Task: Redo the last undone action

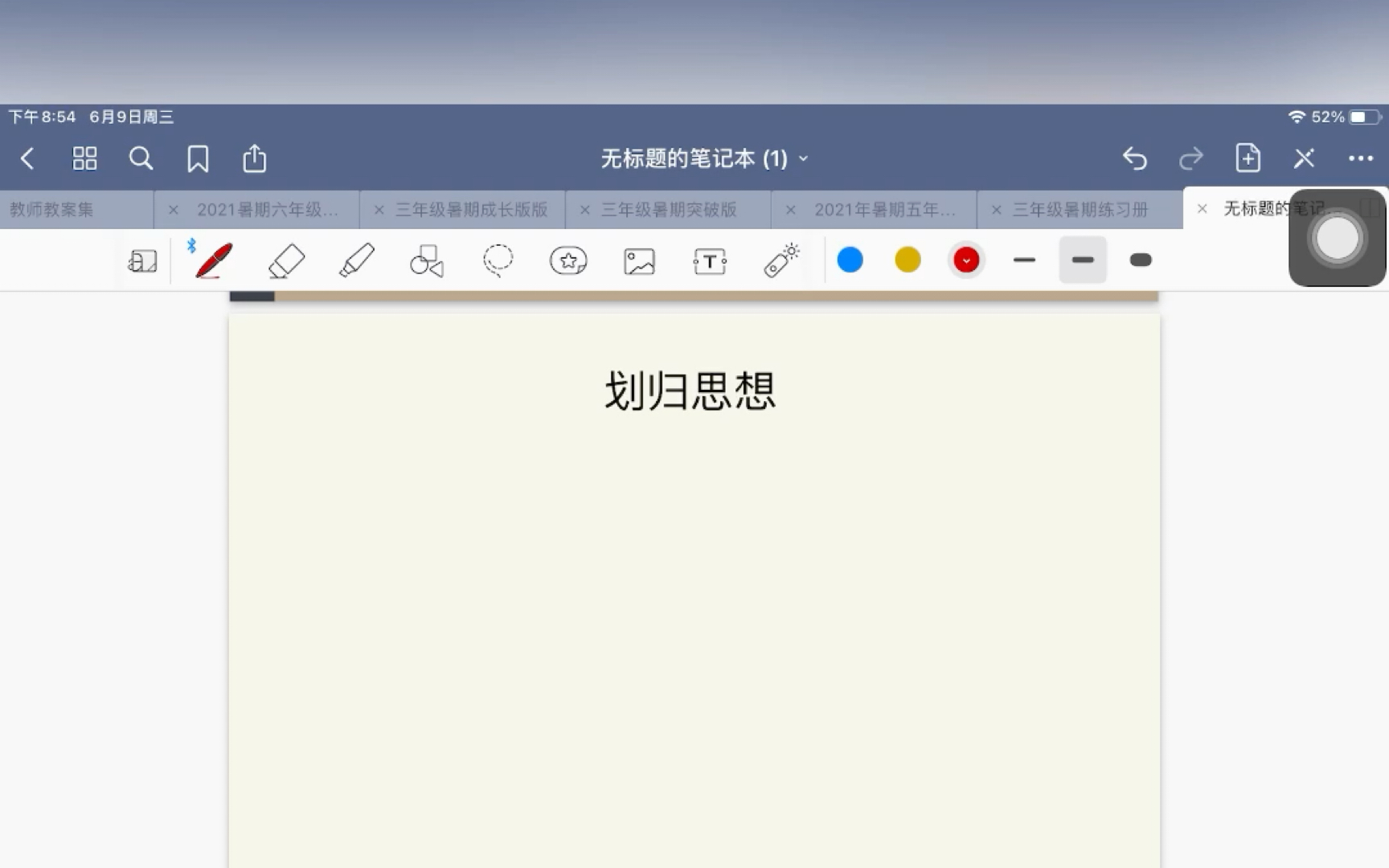Action: point(1191,158)
